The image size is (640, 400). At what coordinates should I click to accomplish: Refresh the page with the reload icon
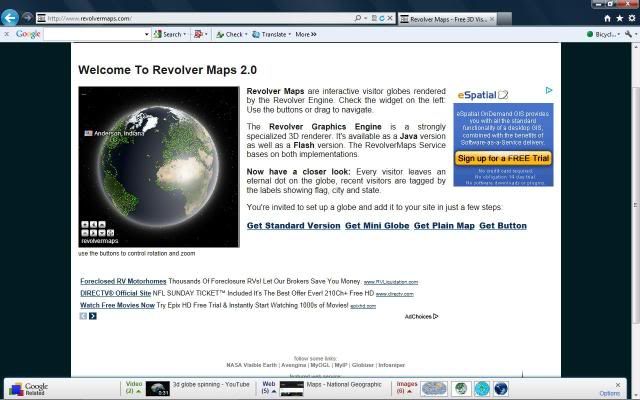pos(382,18)
